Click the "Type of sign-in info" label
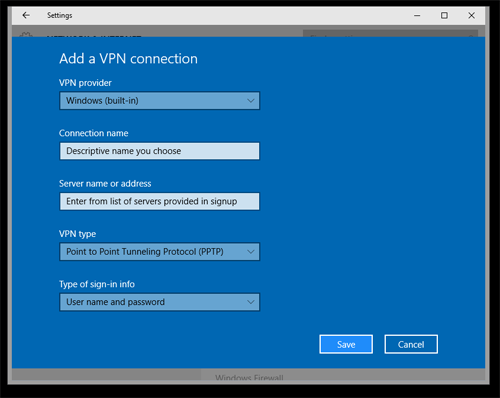The width and height of the screenshot is (500, 398). [x=97, y=284]
